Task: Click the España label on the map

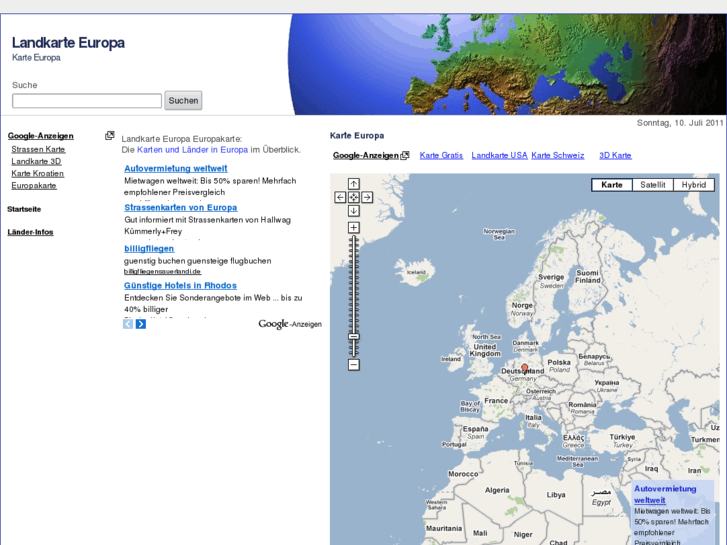Action: point(475,429)
